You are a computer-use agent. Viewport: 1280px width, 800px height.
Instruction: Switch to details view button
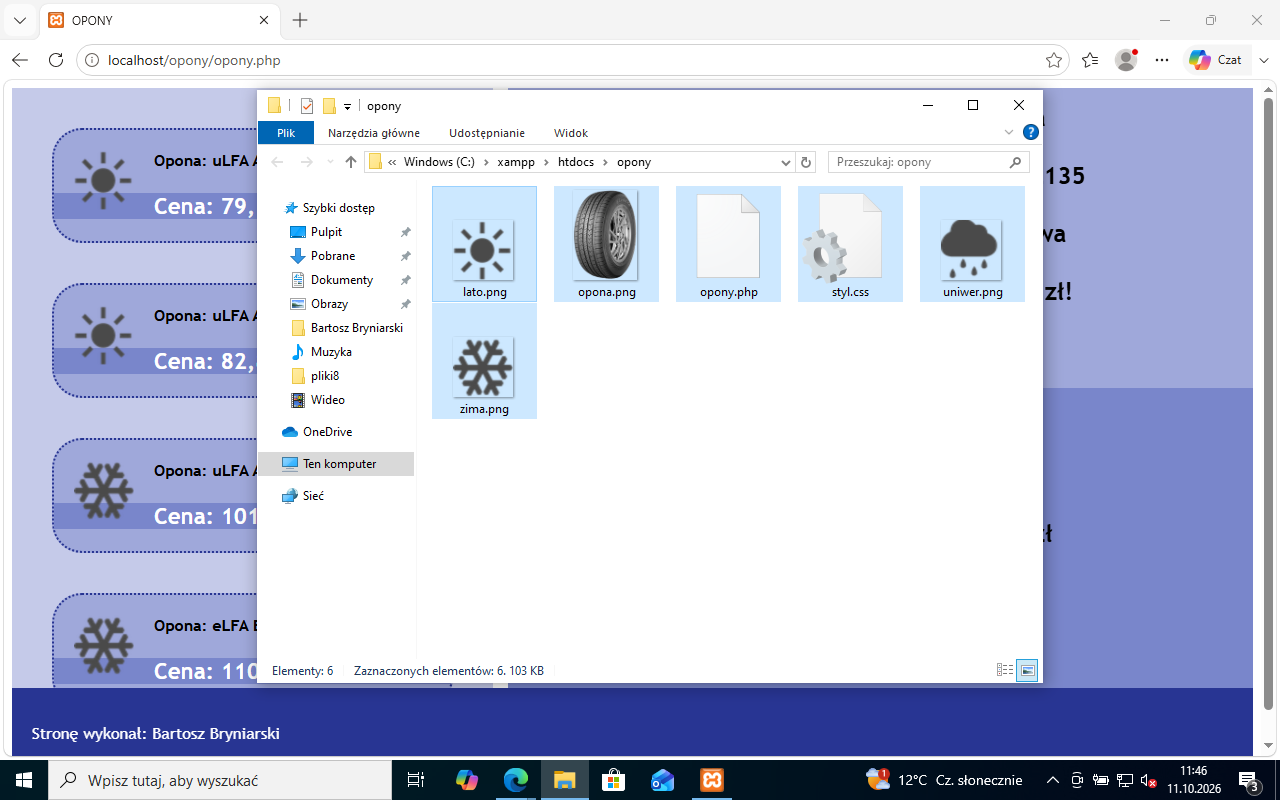coord(1005,671)
